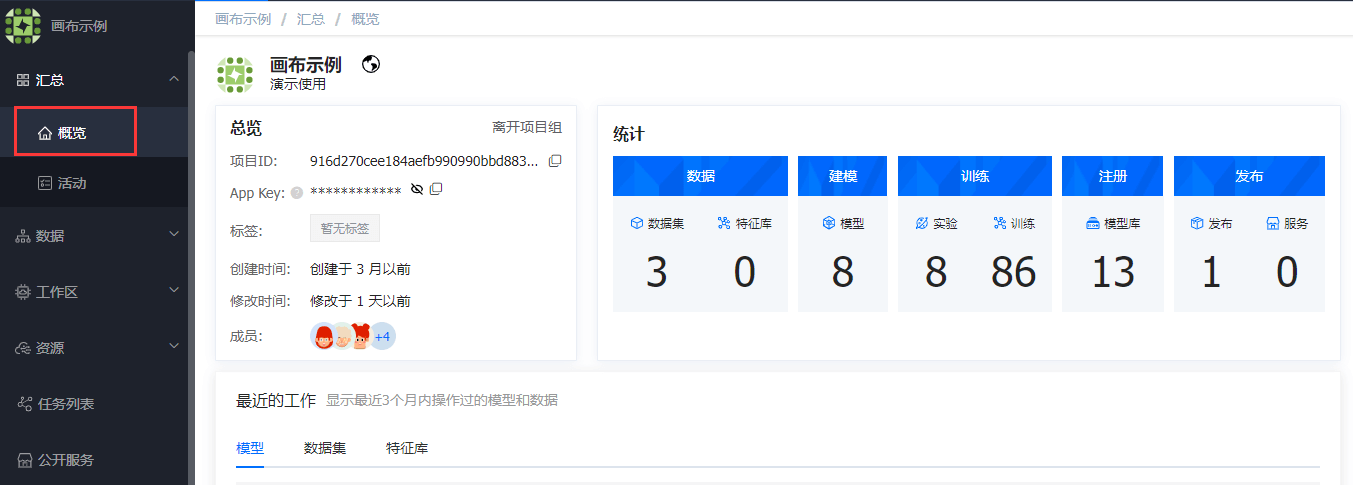1353x485 pixels.
Task: Switch to the 数据集 tab in recent work
Action: coord(325,448)
